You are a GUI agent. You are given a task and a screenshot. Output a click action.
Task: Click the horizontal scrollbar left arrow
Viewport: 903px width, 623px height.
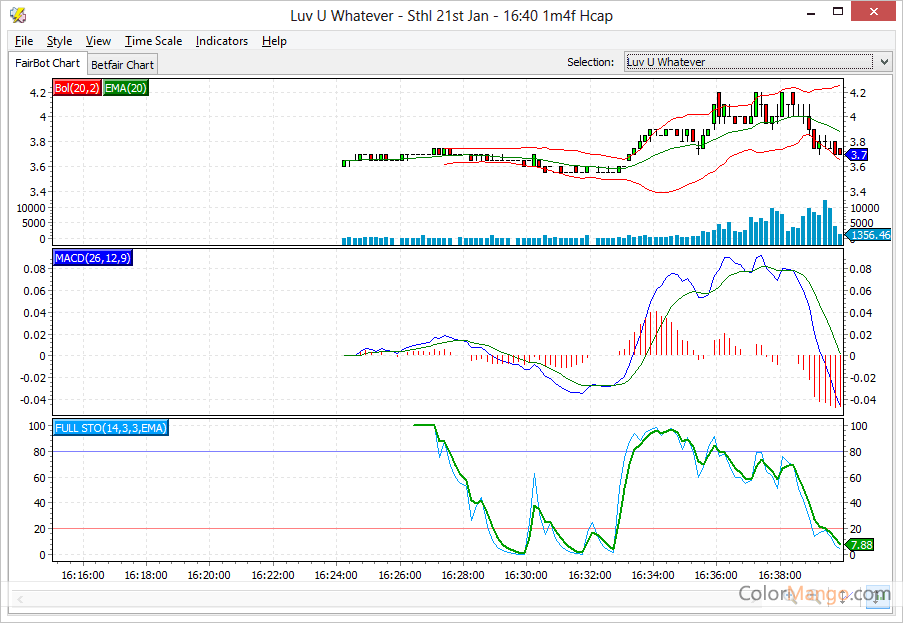(17, 597)
